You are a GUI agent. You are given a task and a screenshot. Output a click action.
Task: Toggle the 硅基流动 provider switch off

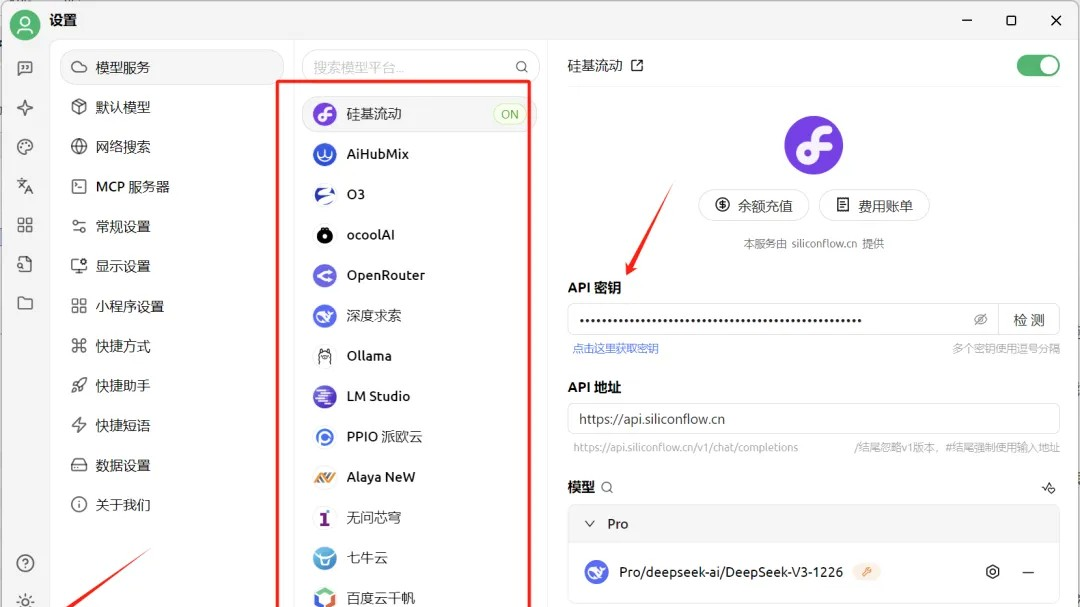(1038, 65)
